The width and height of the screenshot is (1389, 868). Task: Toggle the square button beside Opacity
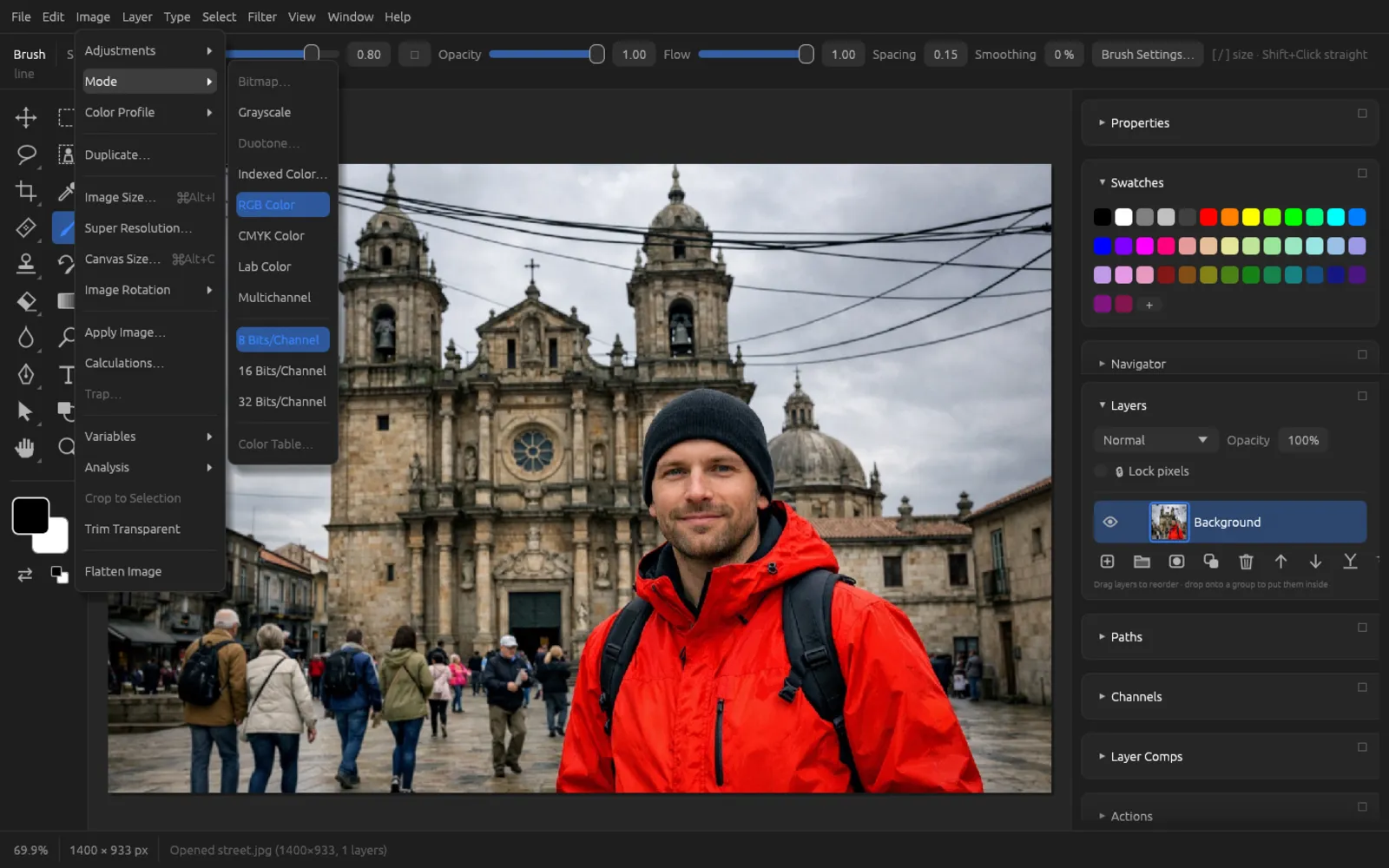coord(414,55)
